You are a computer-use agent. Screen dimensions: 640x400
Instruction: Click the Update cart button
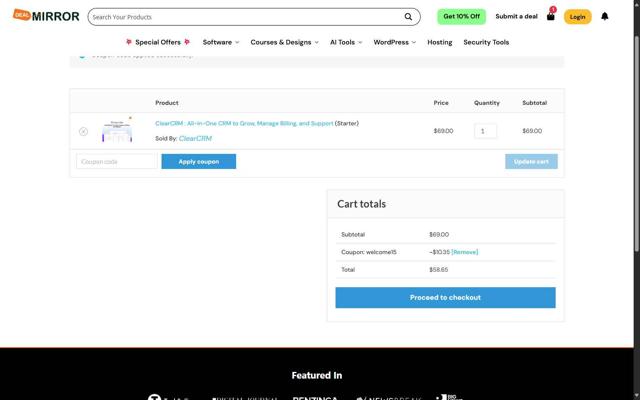pos(531,162)
